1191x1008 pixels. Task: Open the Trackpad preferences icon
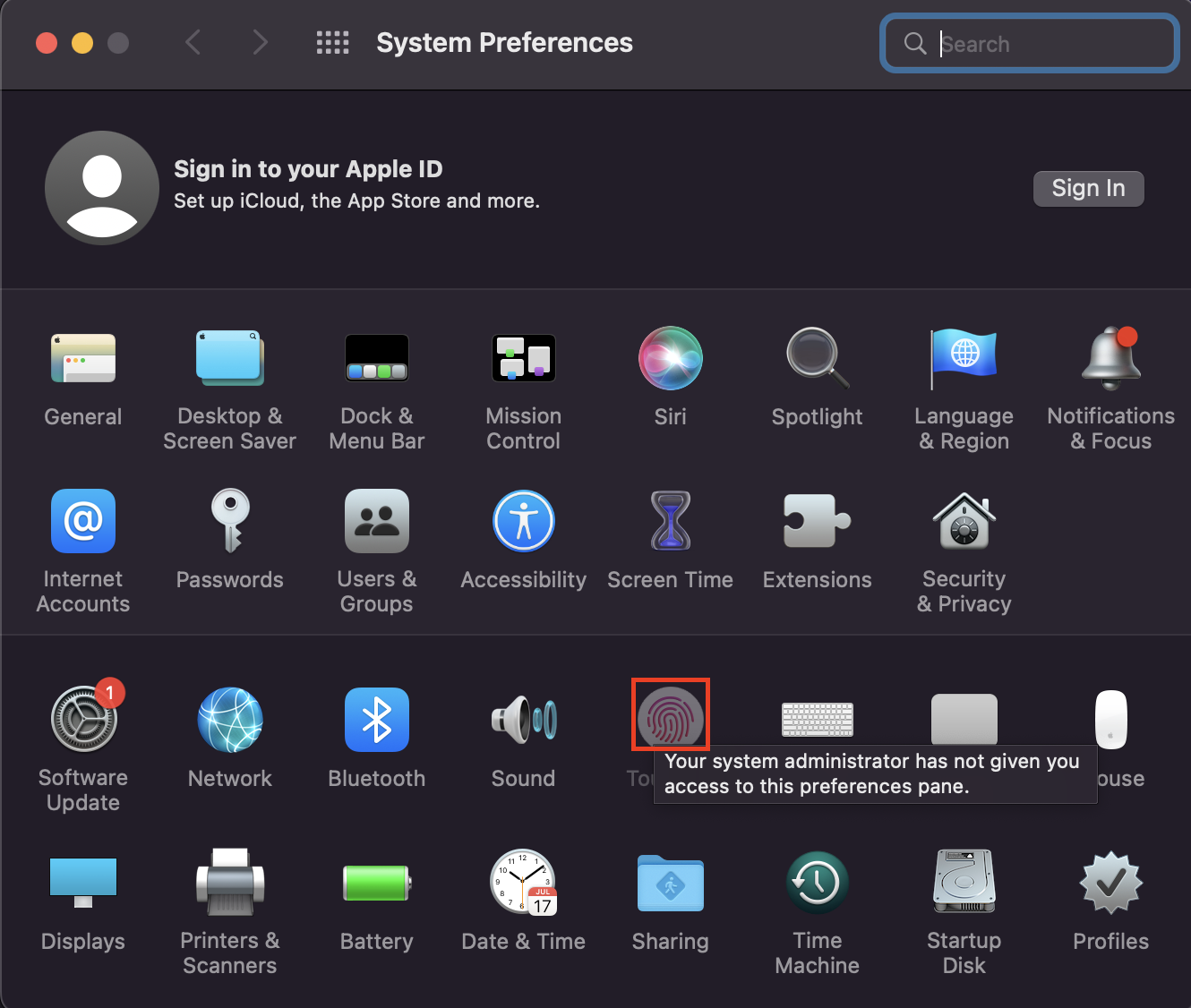click(x=964, y=719)
